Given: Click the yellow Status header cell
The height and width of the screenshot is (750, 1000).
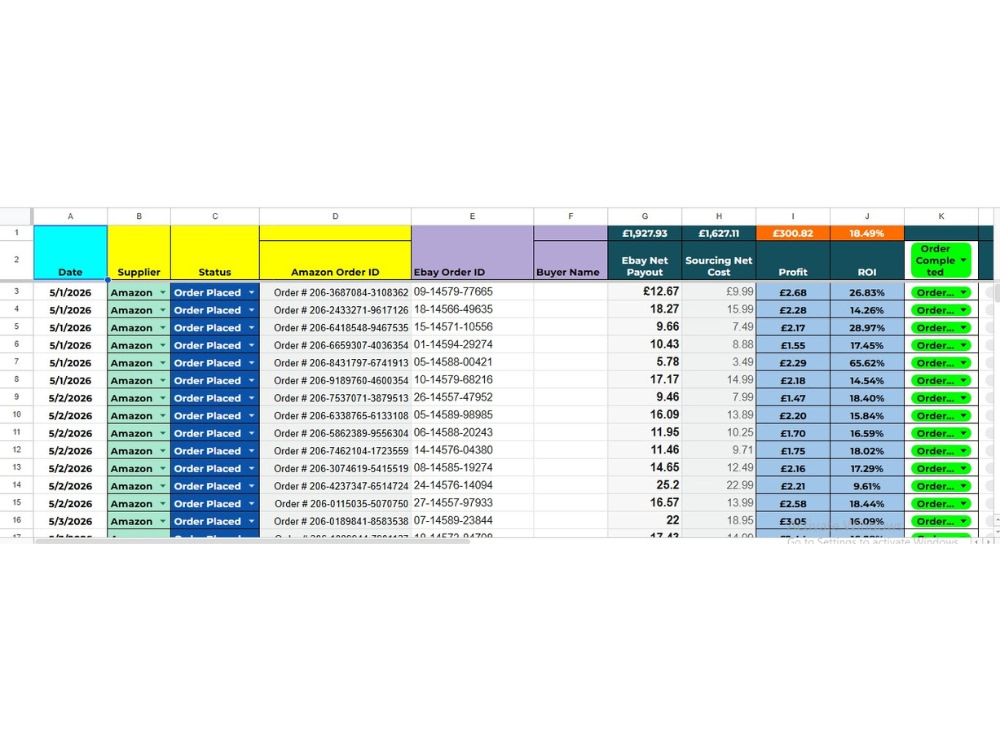Looking at the screenshot, I should pos(215,253).
